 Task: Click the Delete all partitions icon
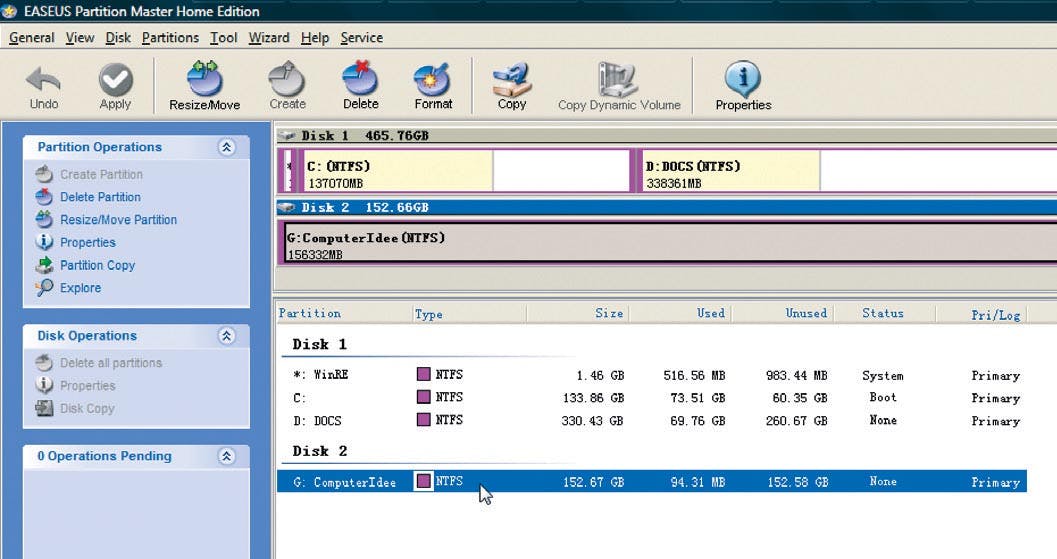click(x=44, y=363)
